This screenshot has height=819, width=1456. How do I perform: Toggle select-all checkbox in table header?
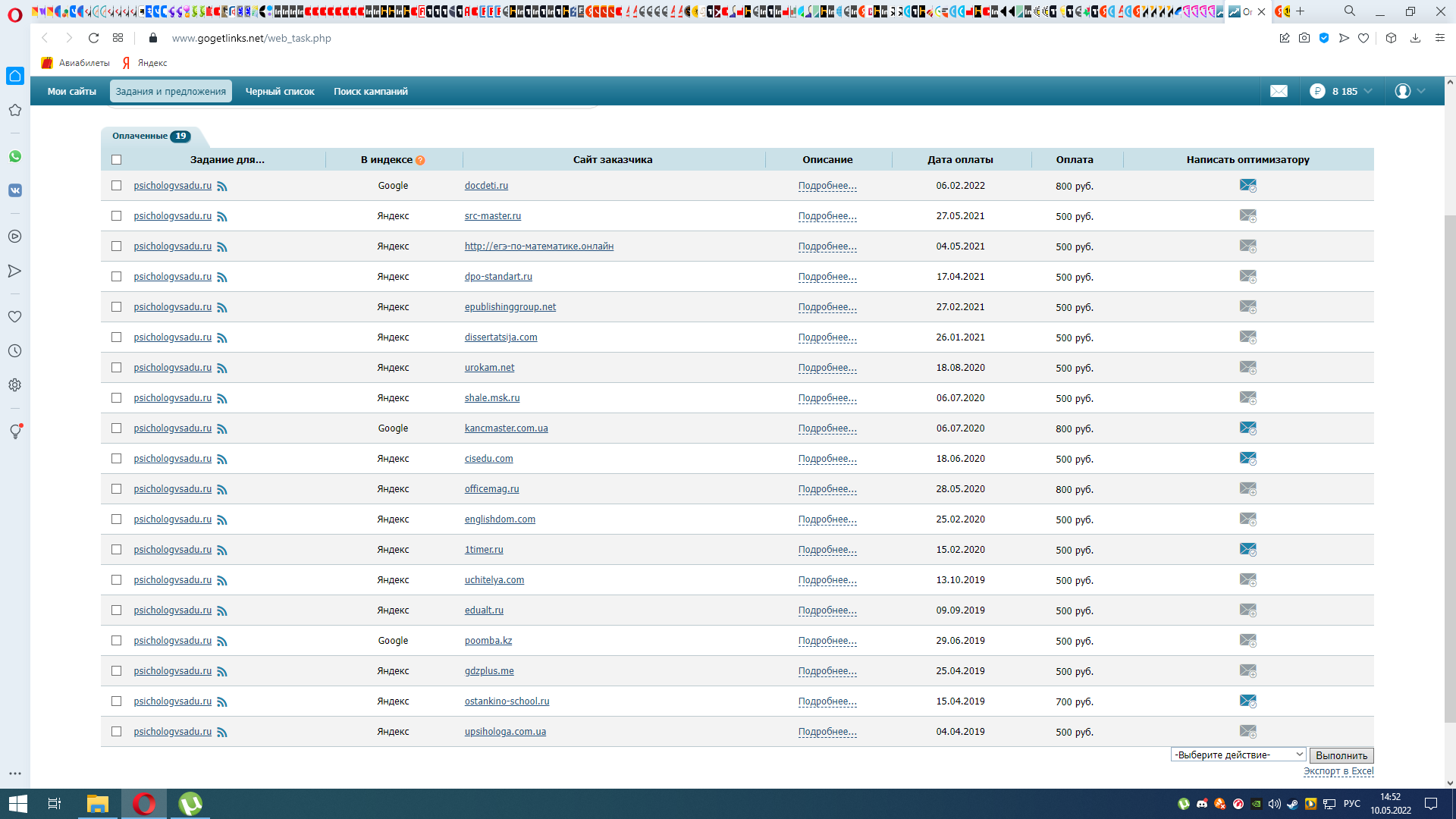click(116, 160)
